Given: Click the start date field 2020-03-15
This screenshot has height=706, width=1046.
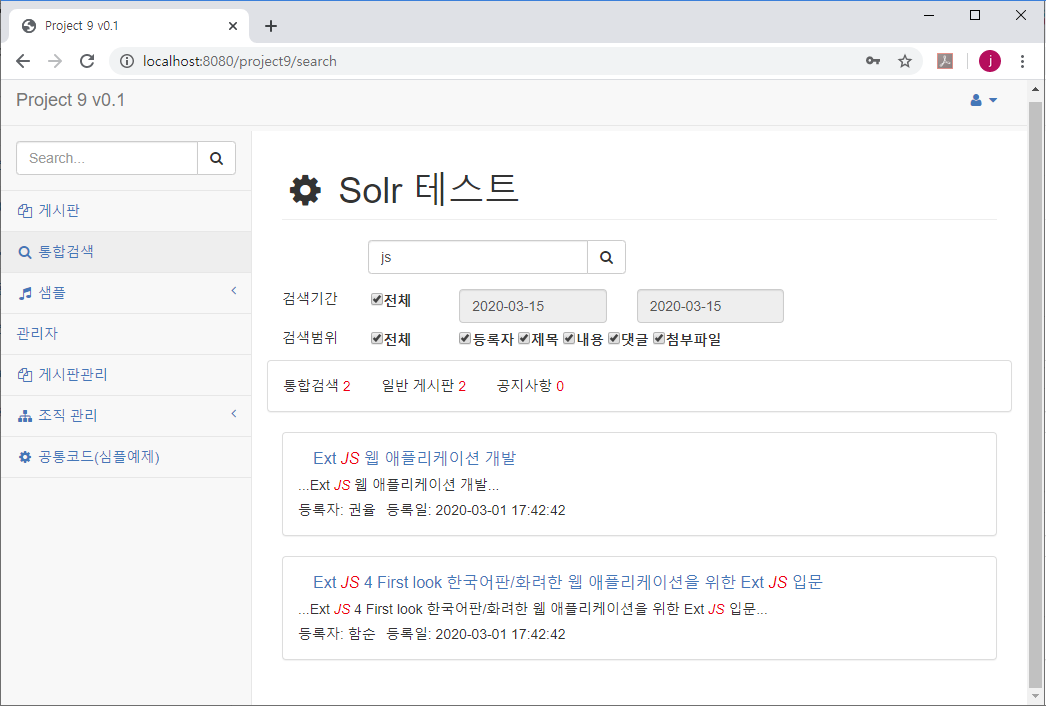Looking at the screenshot, I should [x=532, y=306].
